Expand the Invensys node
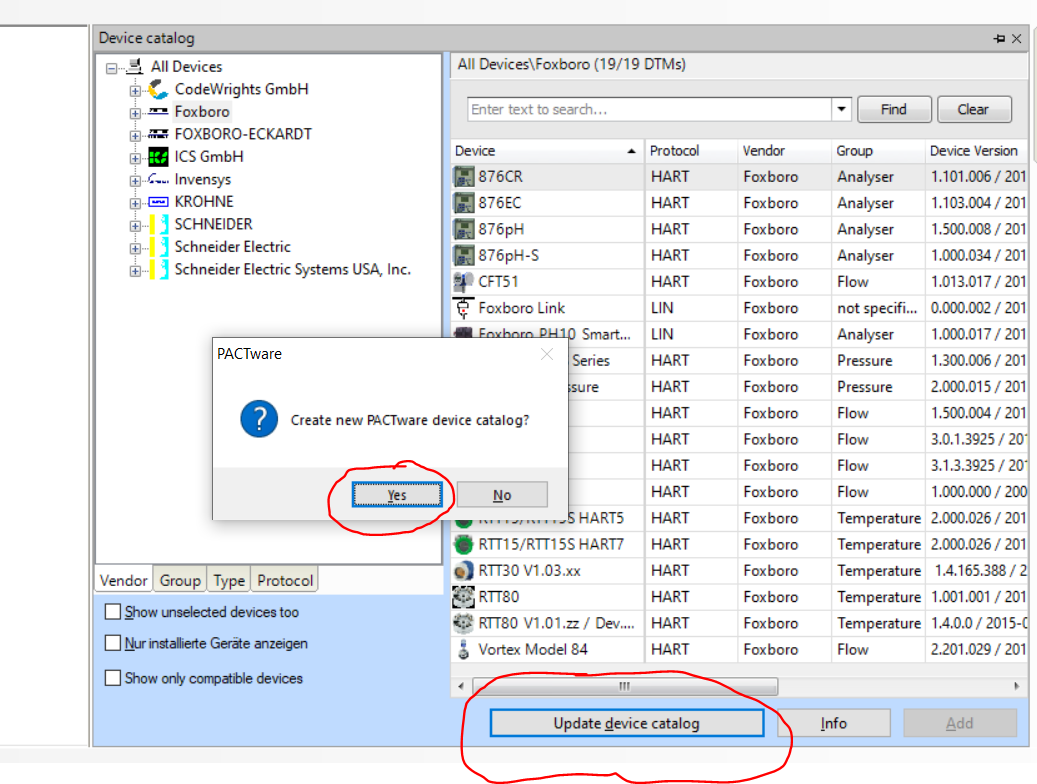The height and width of the screenshot is (784, 1037). [135, 181]
